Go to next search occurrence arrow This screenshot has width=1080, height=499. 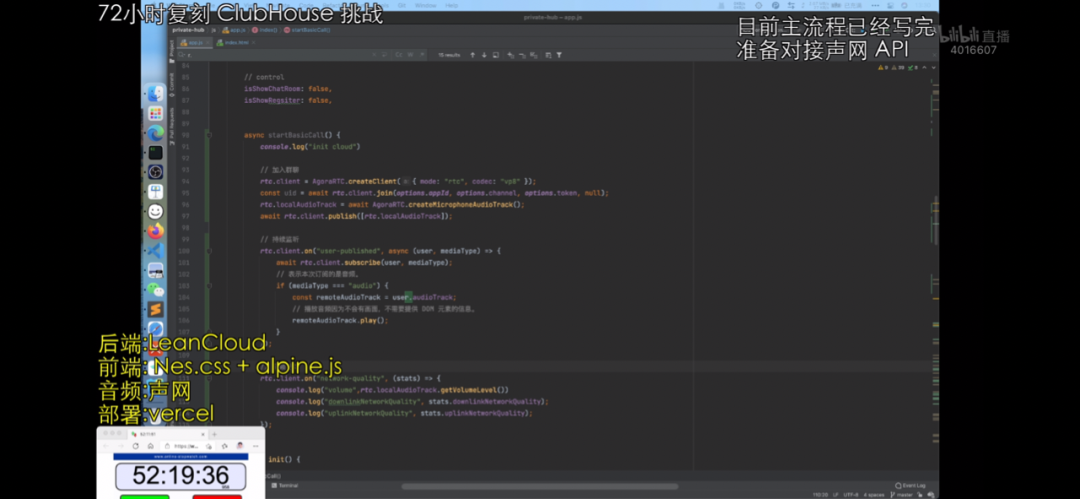484,54
